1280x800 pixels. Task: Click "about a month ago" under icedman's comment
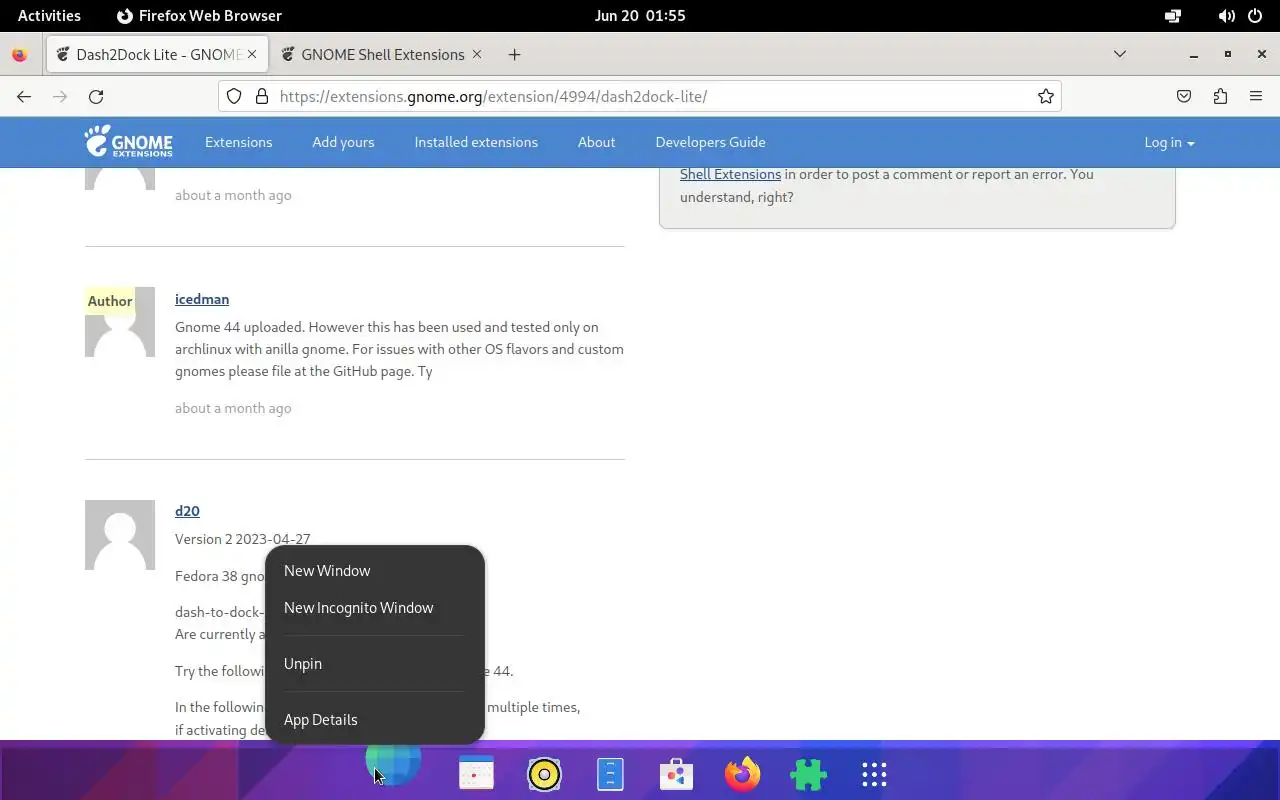(x=233, y=408)
